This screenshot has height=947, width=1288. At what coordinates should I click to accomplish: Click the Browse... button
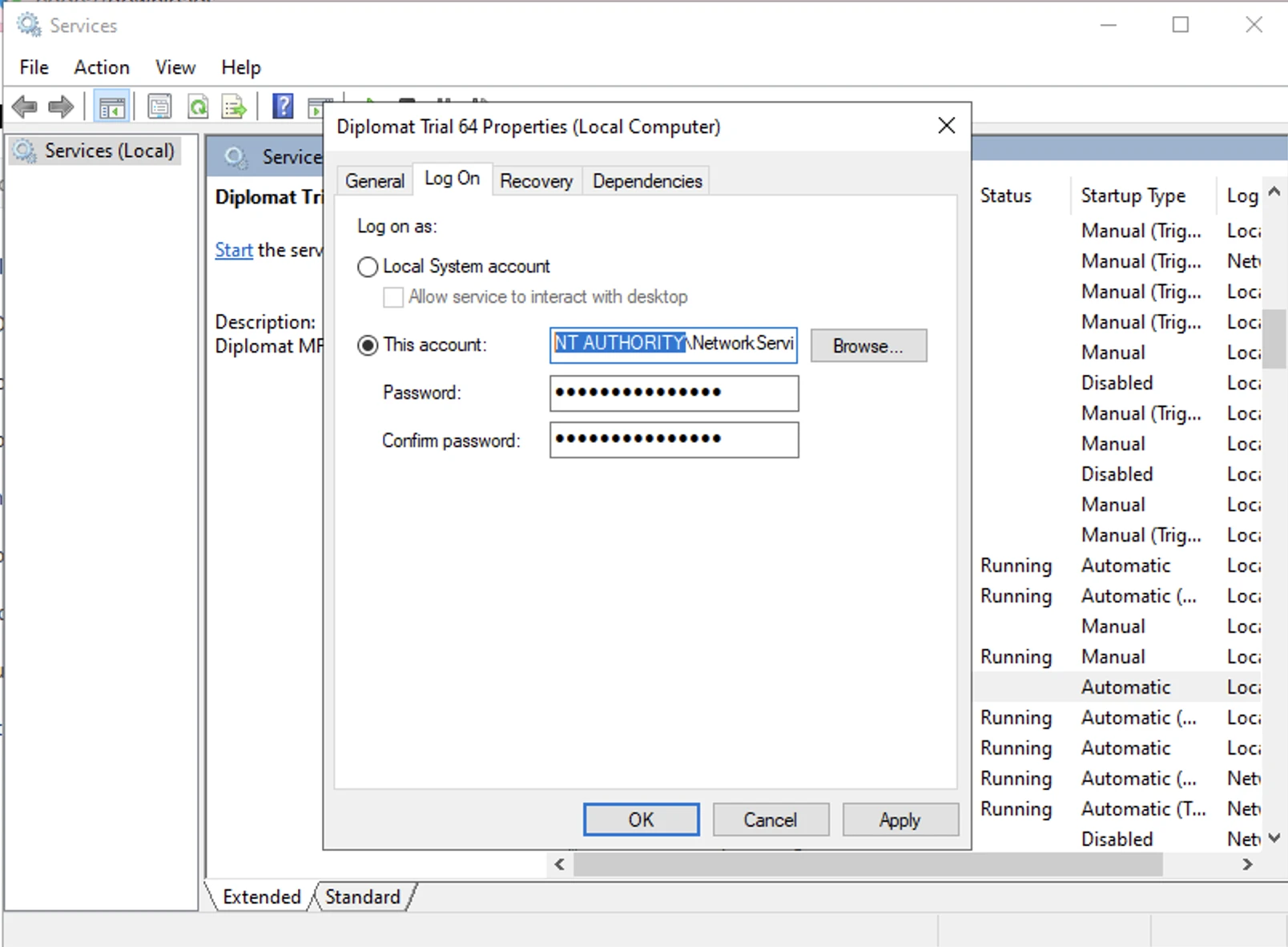click(868, 345)
